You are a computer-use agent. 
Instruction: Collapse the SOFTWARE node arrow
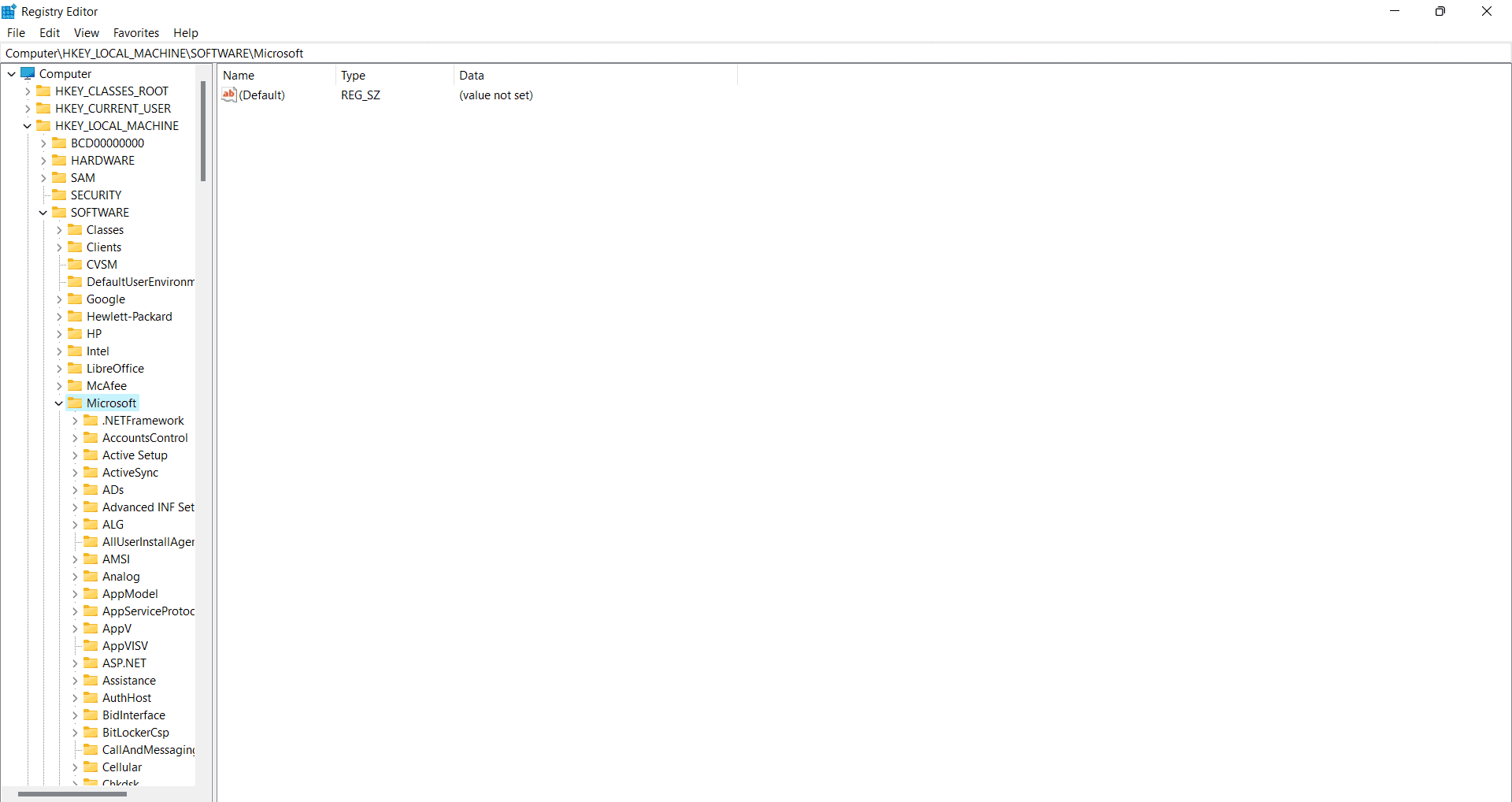43,213
